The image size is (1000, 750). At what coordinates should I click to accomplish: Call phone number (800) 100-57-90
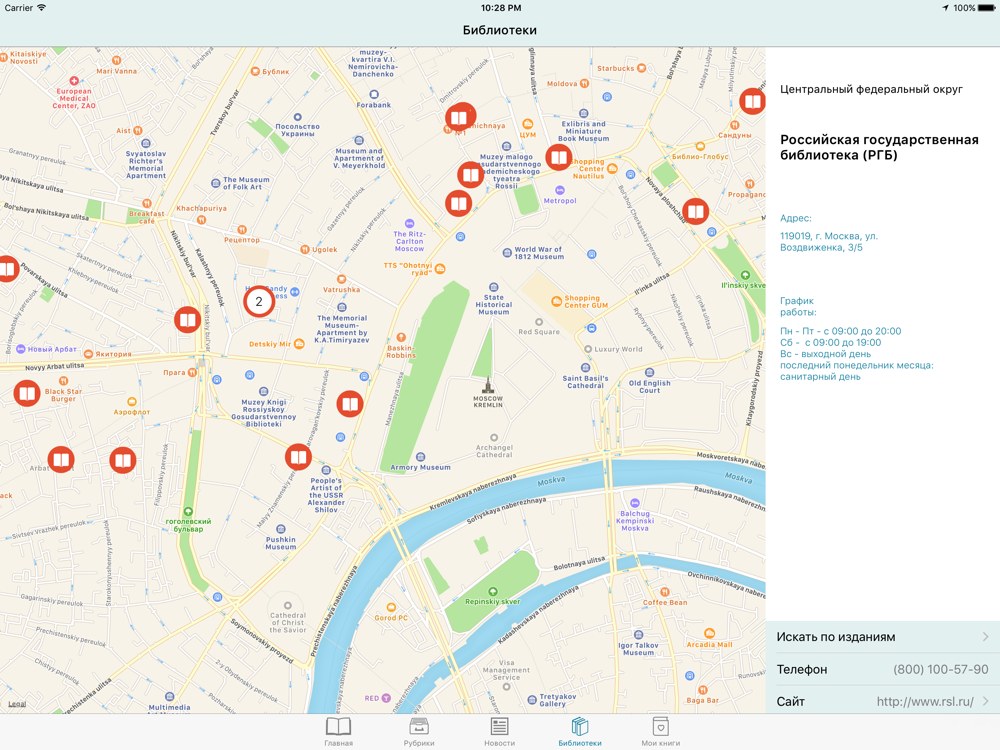pyautogui.click(x=940, y=669)
